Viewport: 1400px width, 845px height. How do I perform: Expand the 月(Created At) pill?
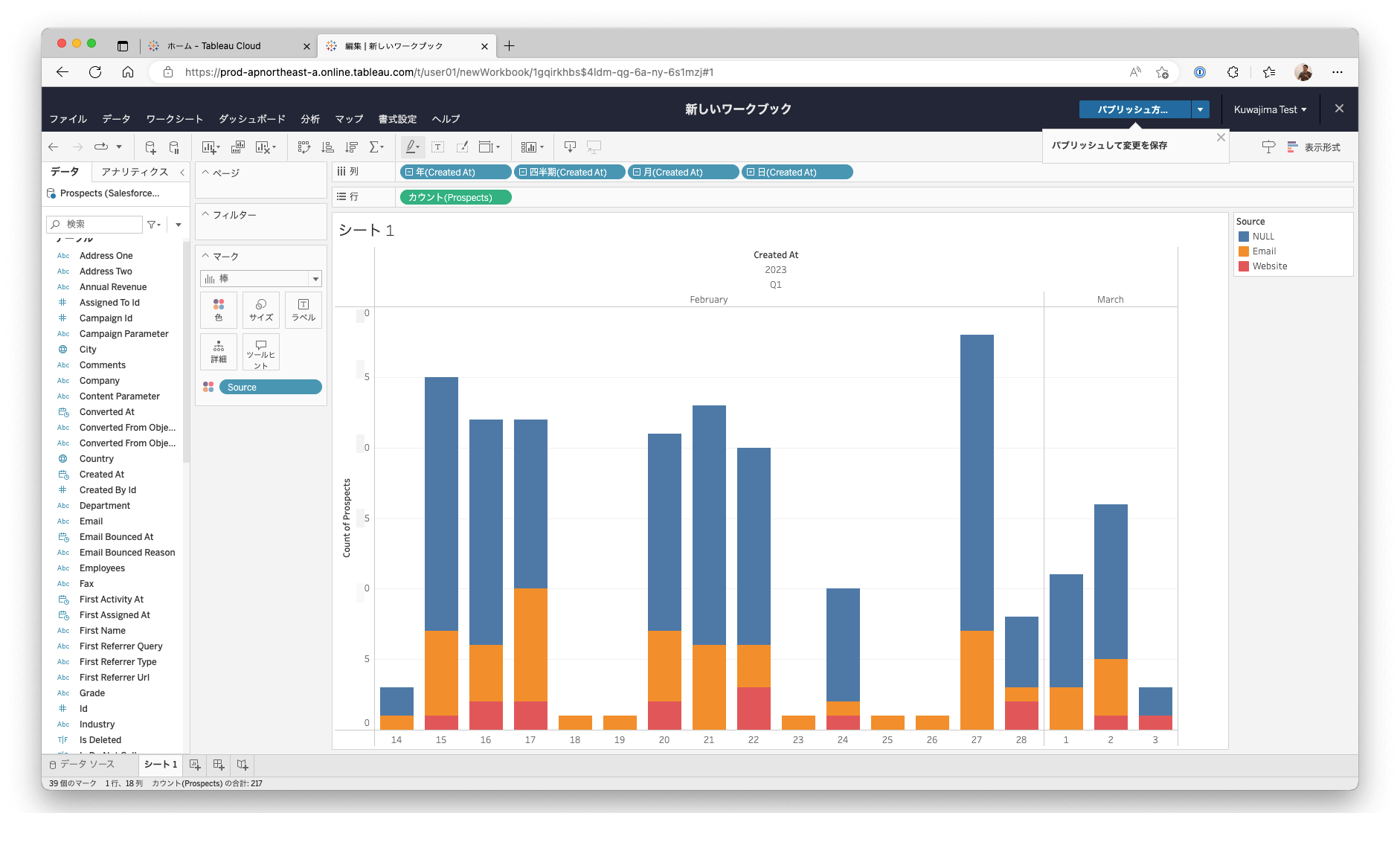[x=637, y=173]
